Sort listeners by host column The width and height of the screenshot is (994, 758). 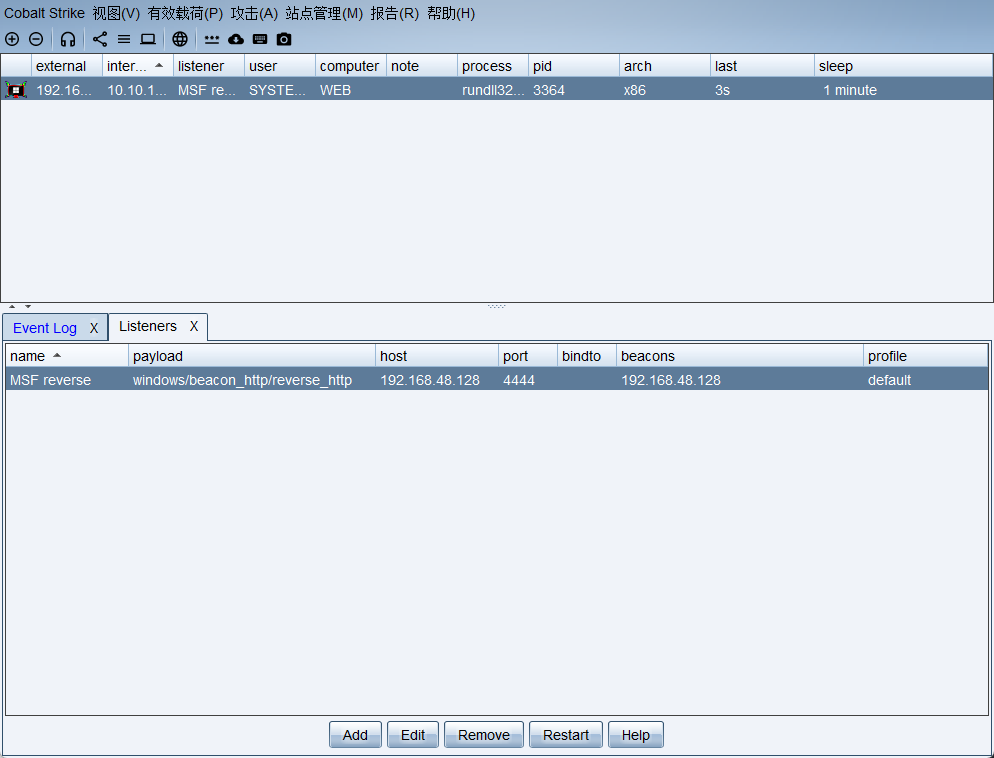437,356
